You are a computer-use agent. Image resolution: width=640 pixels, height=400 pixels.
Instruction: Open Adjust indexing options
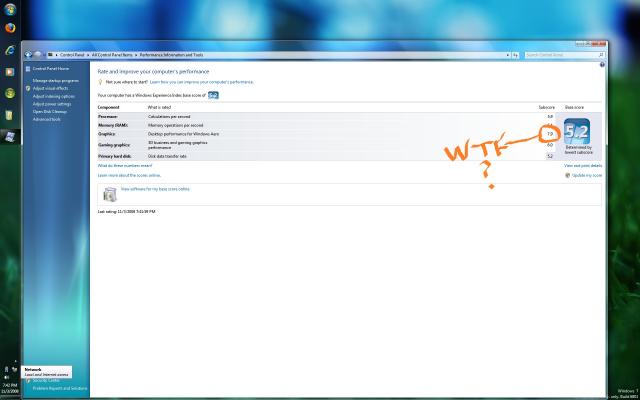pos(53,96)
